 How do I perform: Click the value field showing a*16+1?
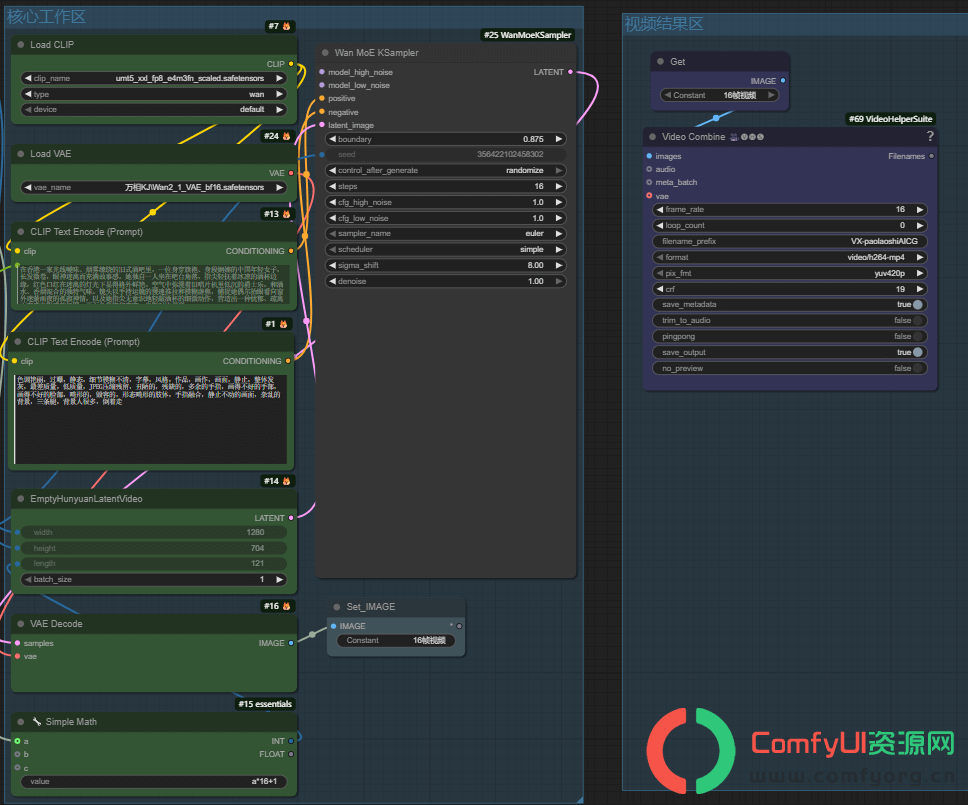[x=154, y=782]
